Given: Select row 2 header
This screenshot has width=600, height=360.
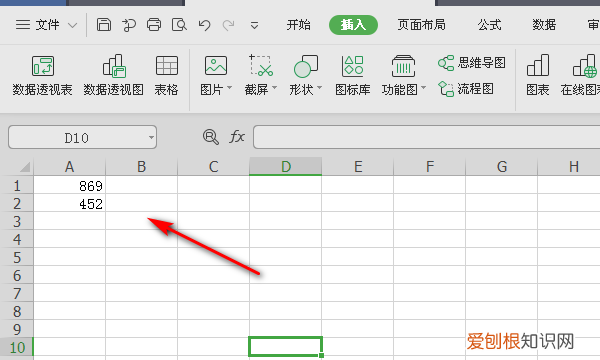Looking at the screenshot, I should click(17, 204).
